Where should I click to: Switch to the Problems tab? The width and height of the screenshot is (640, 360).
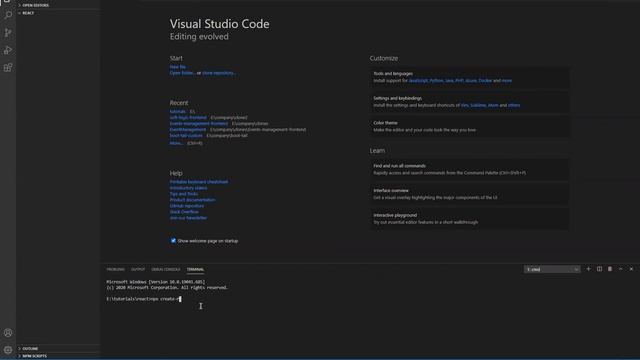[116, 269]
